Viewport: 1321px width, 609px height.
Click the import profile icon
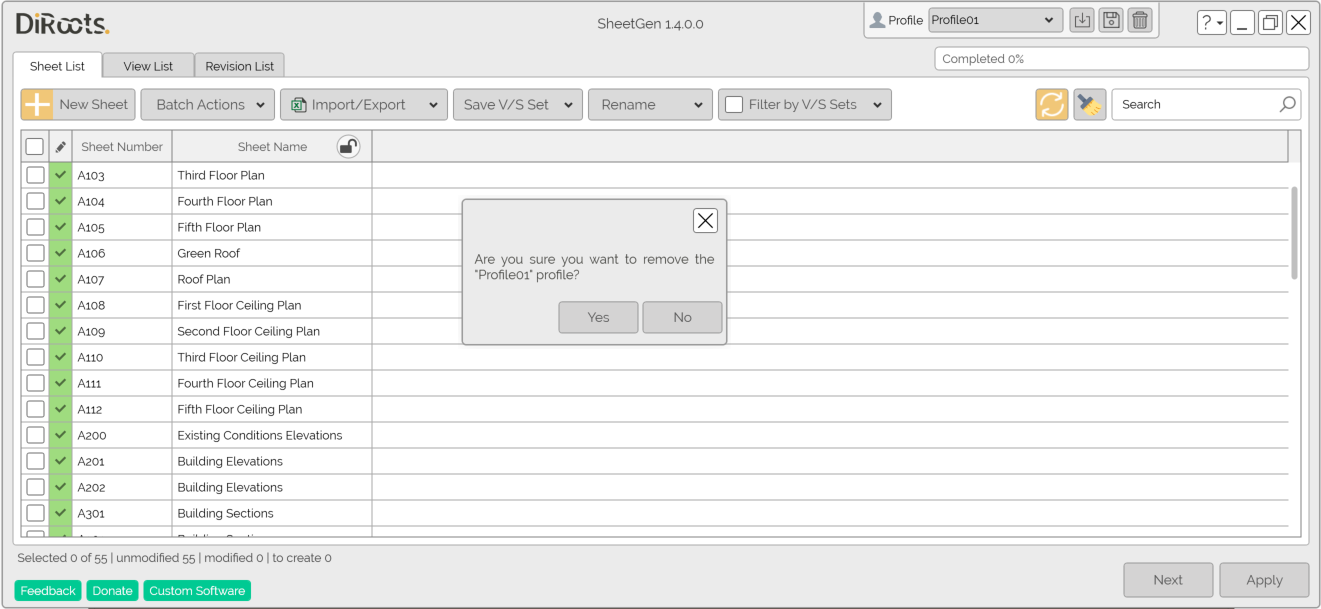[1081, 20]
